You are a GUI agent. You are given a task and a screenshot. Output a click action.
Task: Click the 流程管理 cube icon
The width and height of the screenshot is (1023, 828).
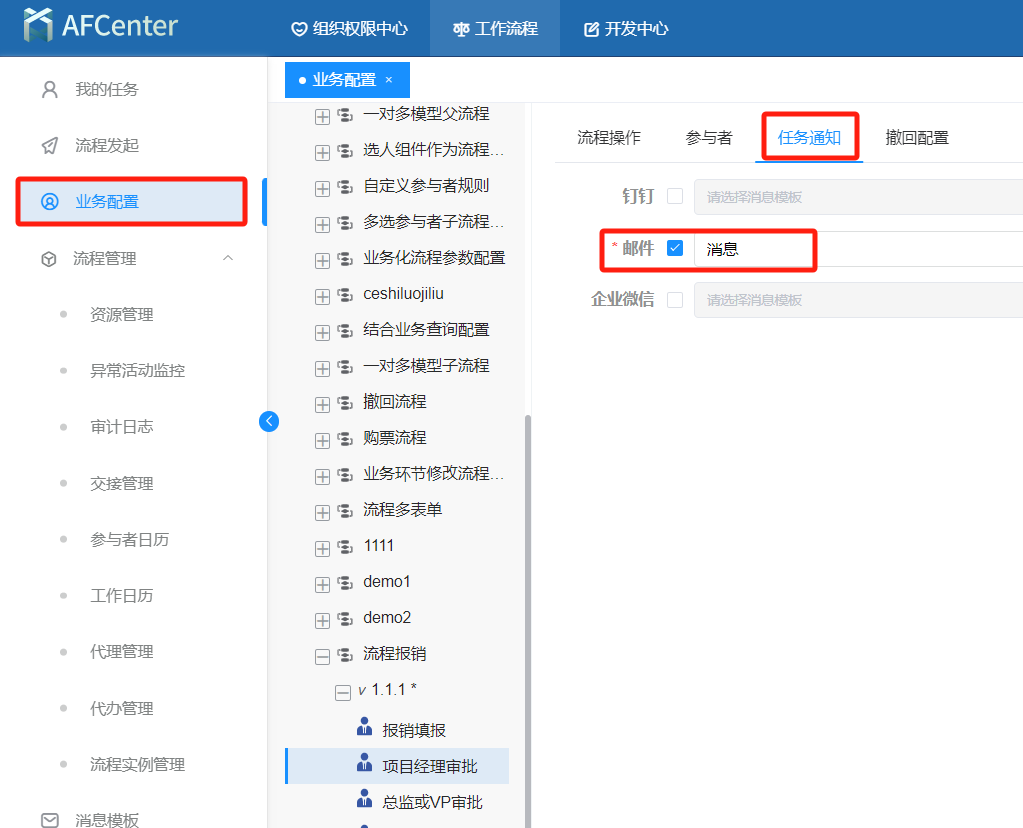48,259
